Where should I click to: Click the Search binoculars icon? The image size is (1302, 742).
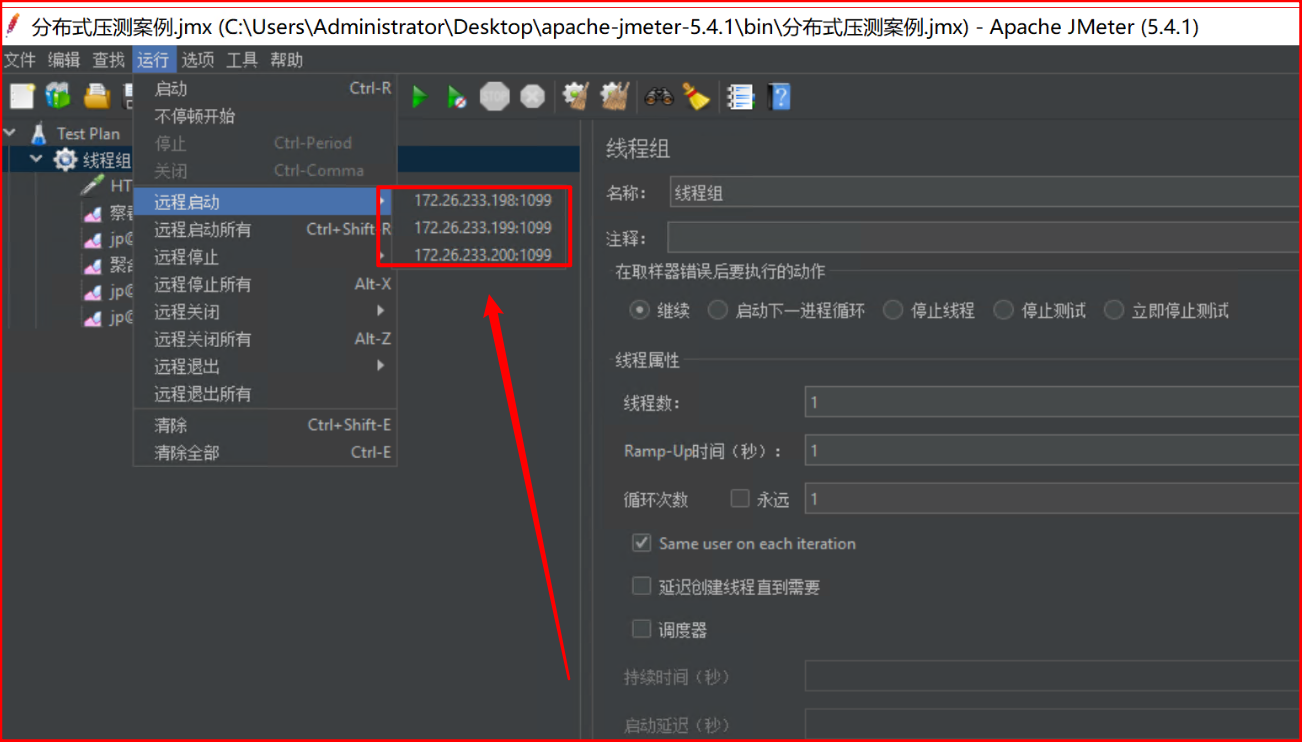[x=658, y=97]
